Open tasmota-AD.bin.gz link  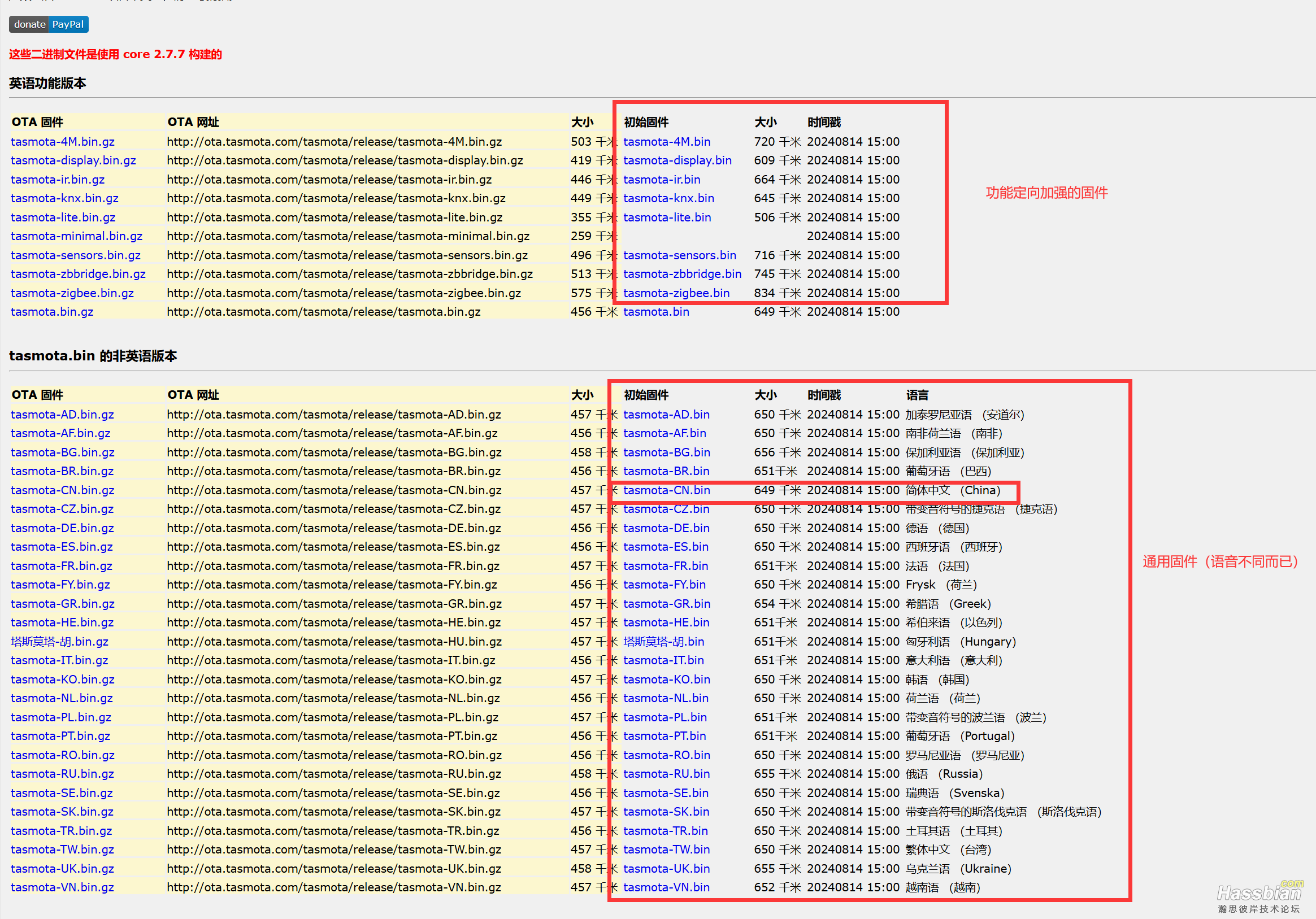[x=63, y=414]
